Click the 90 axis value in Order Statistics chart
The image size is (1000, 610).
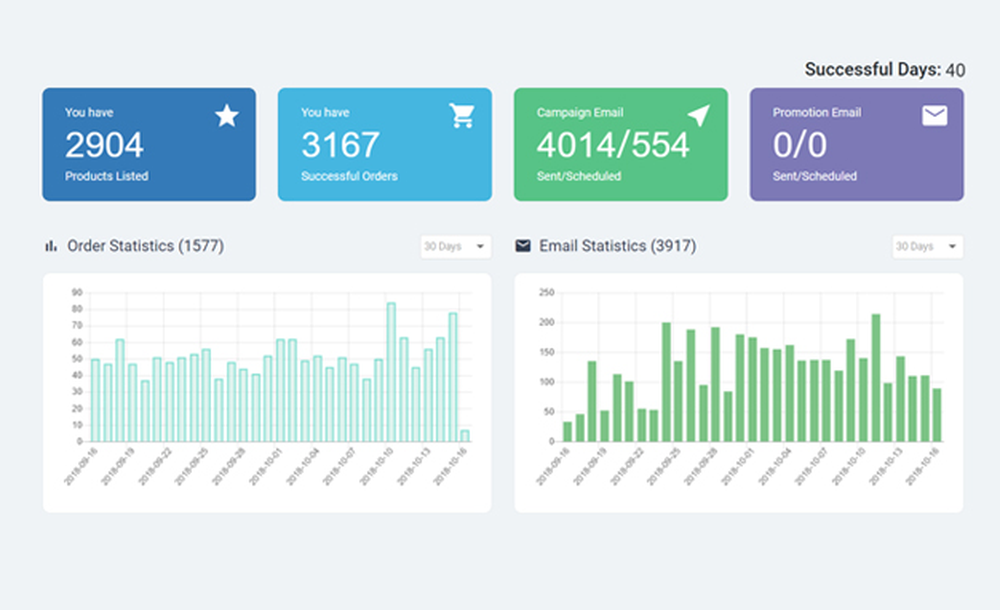(77, 292)
